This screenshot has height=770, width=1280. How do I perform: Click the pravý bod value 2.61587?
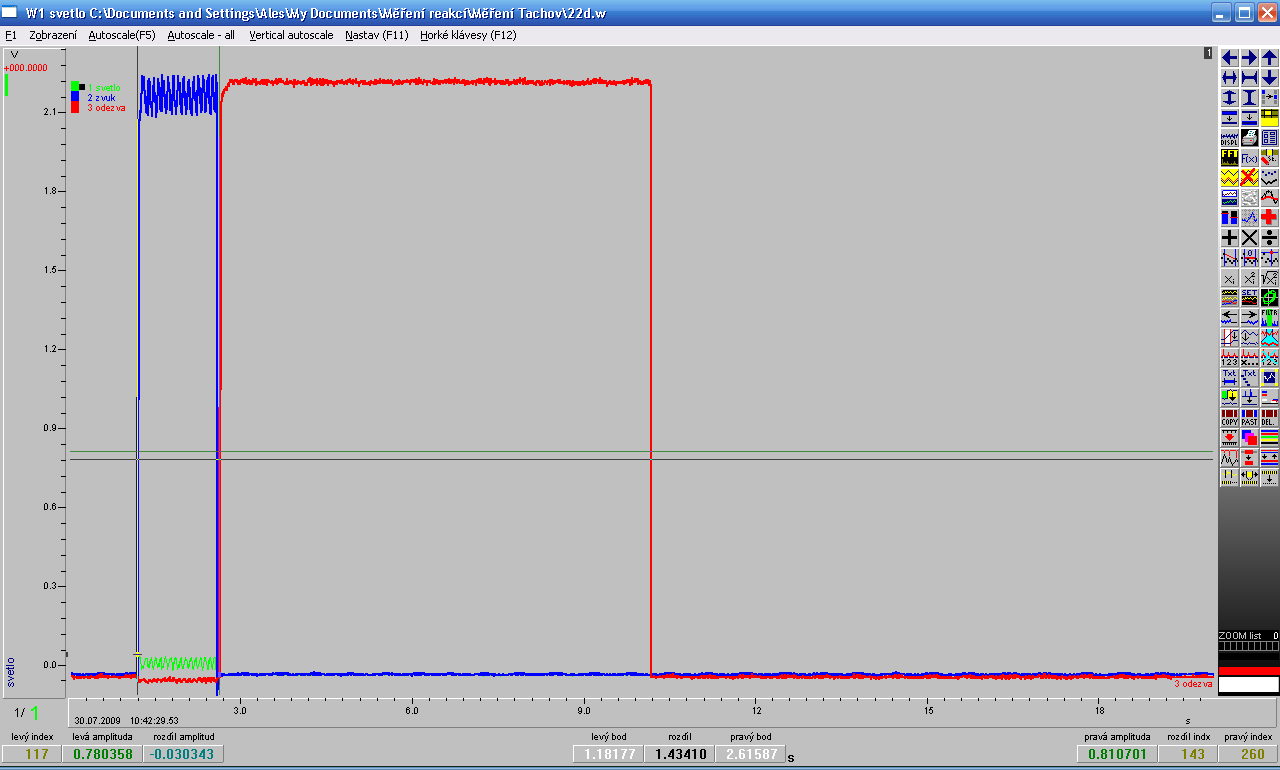pyautogui.click(x=751, y=754)
